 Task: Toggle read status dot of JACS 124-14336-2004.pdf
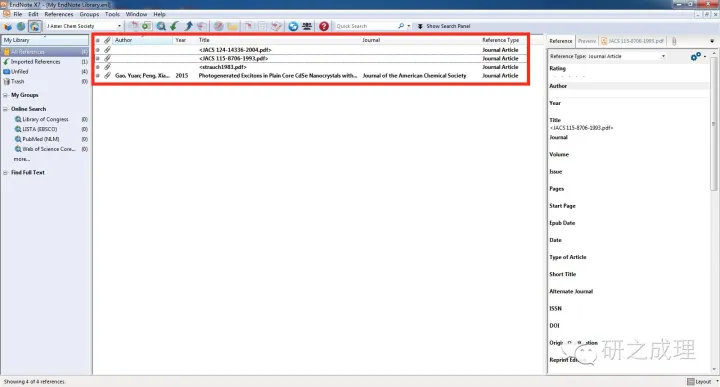tap(97, 50)
